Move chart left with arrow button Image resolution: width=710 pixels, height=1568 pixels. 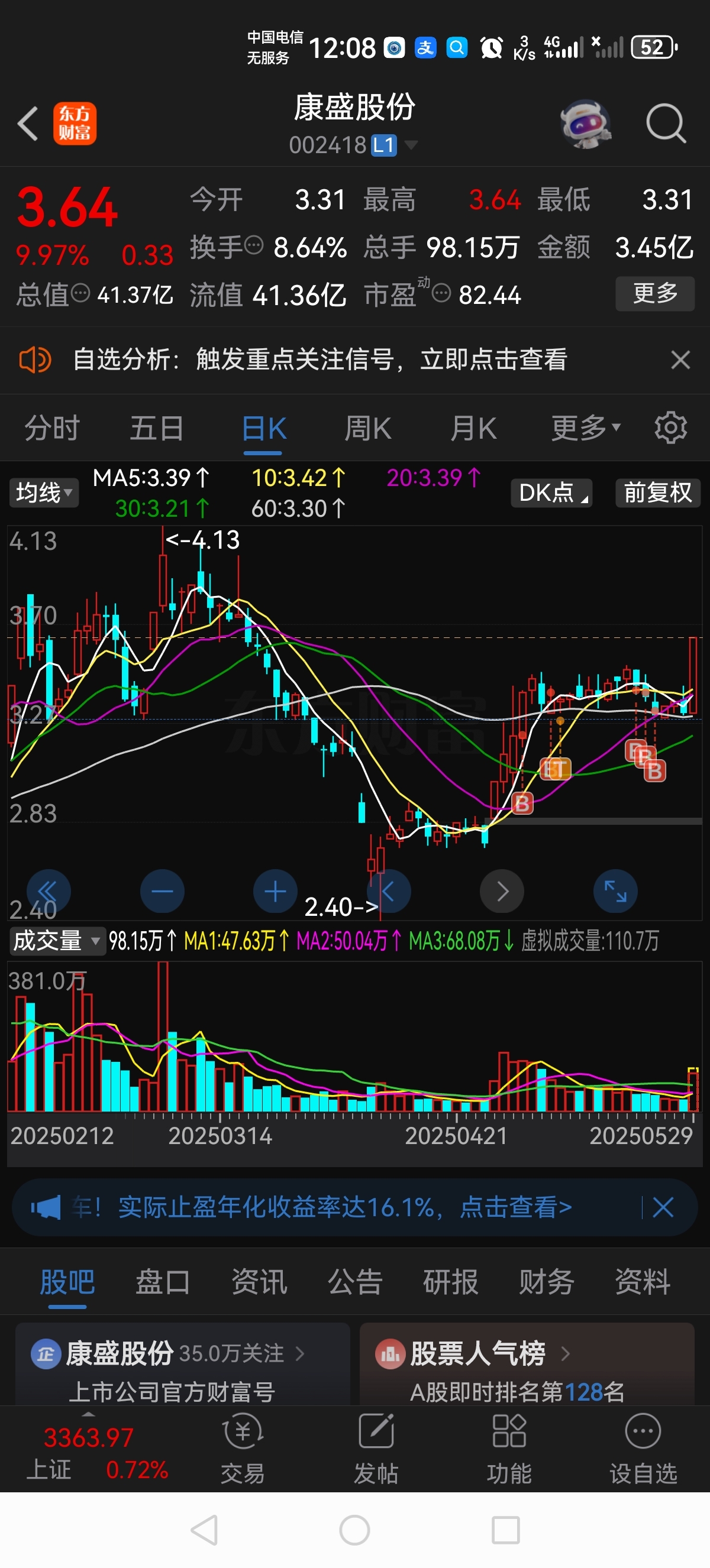[389, 892]
